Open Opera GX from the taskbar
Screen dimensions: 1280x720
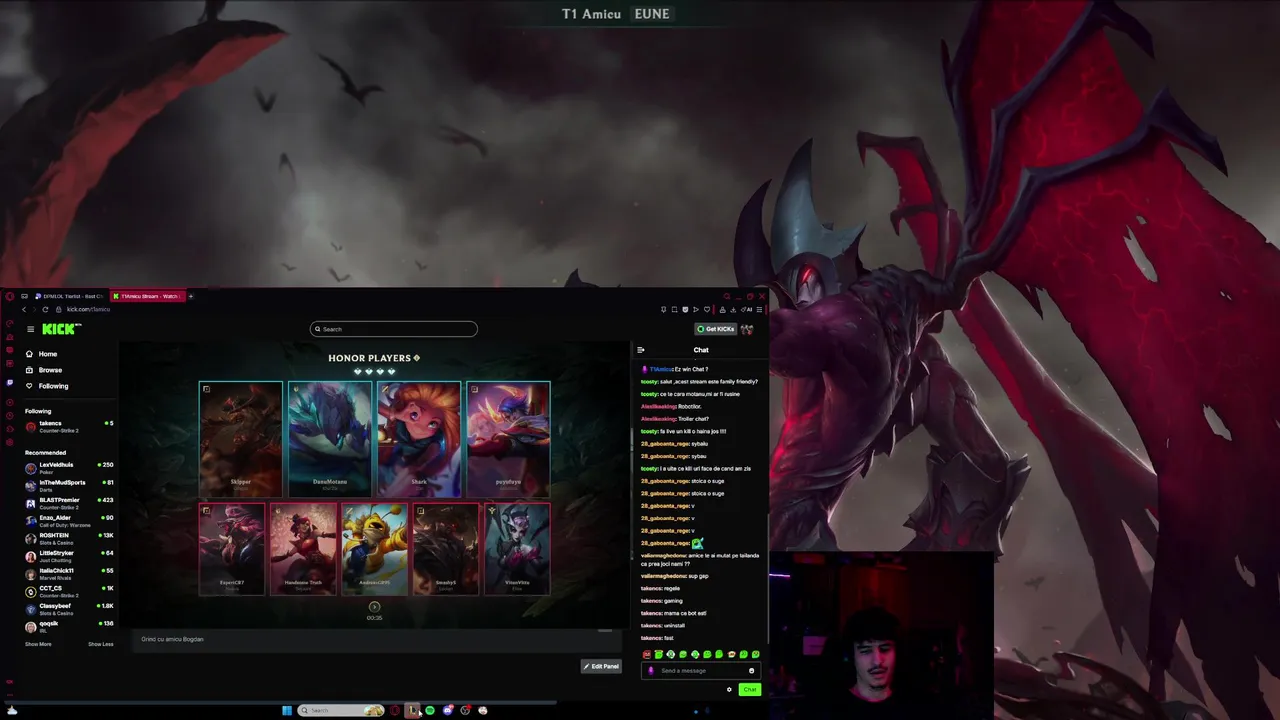pos(395,710)
